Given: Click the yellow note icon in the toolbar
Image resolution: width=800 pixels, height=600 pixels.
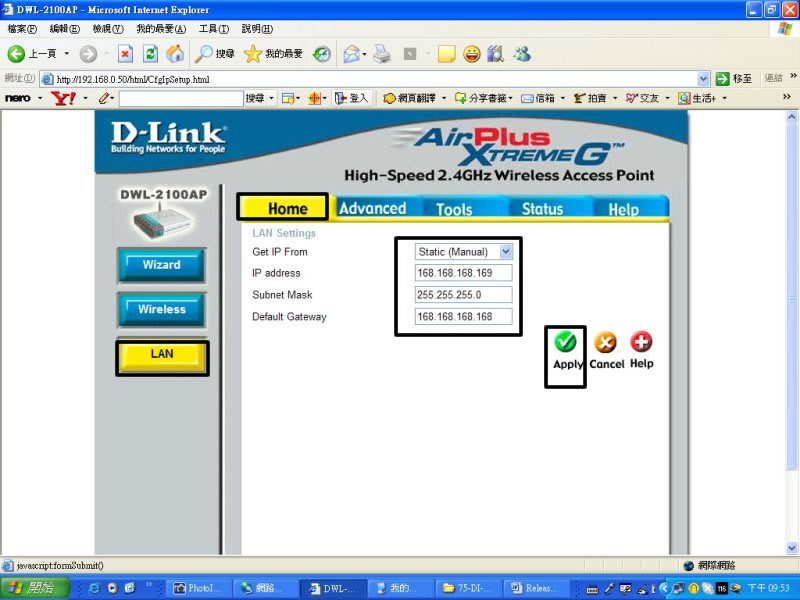Looking at the screenshot, I should click(x=446, y=54).
